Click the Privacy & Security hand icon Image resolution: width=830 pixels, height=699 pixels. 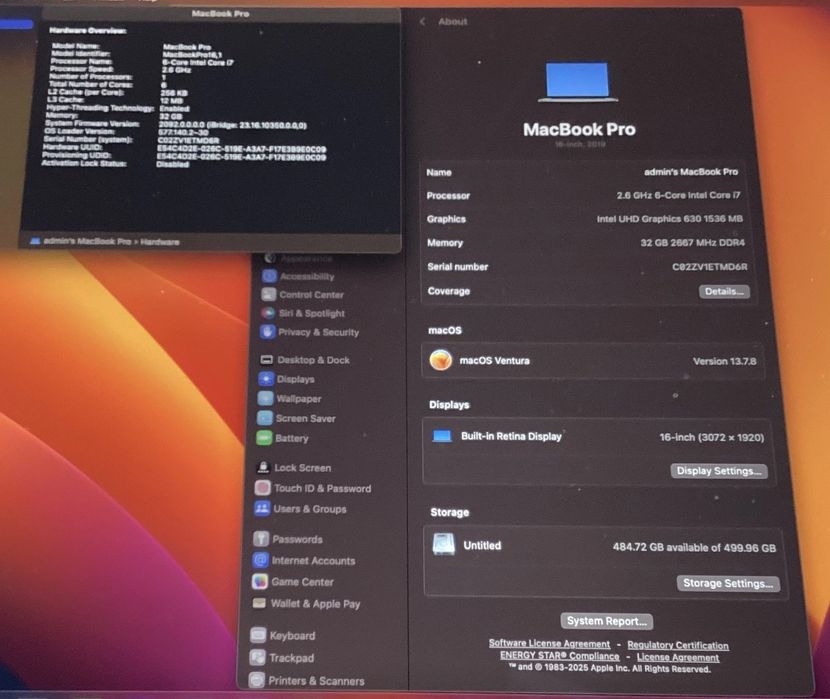[268, 332]
